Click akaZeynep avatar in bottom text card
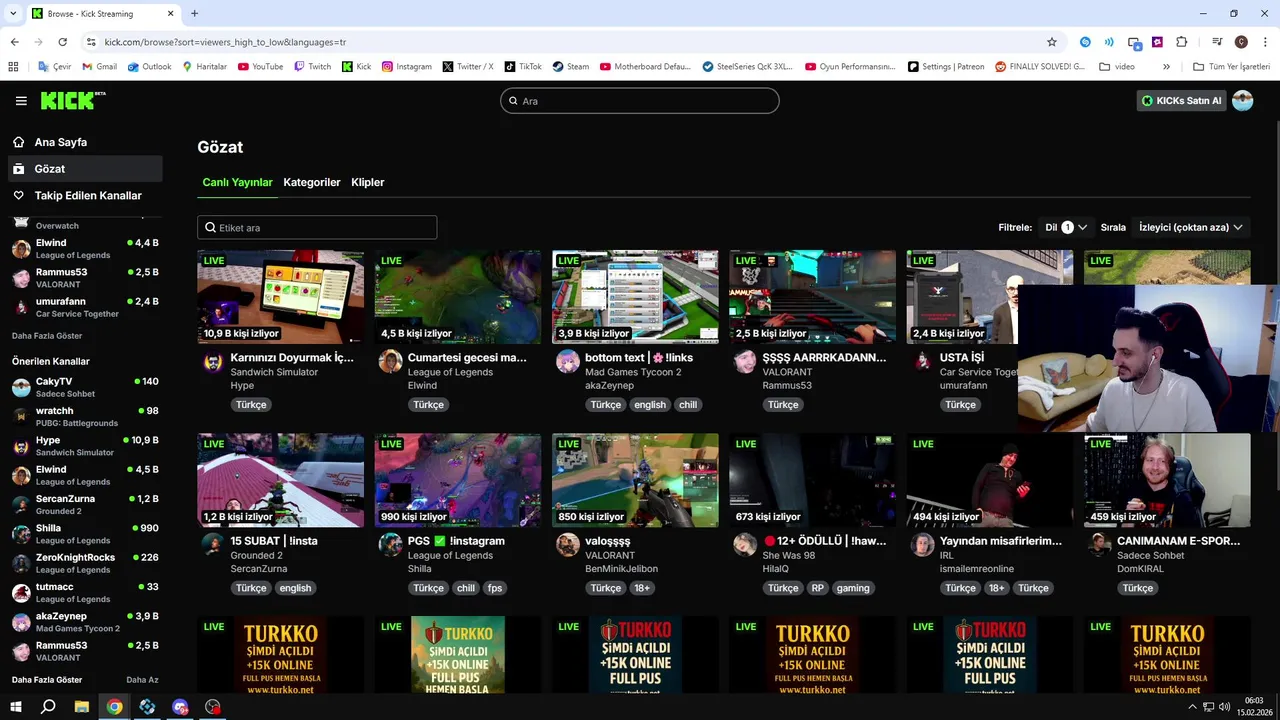Image resolution: width=1280 pixels, height=720 pixels. click(567, 362)
